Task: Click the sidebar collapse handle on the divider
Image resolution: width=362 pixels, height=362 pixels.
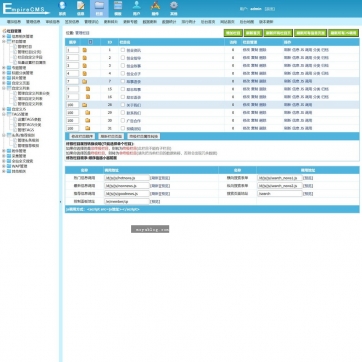Action: click(x=60, y=202)
